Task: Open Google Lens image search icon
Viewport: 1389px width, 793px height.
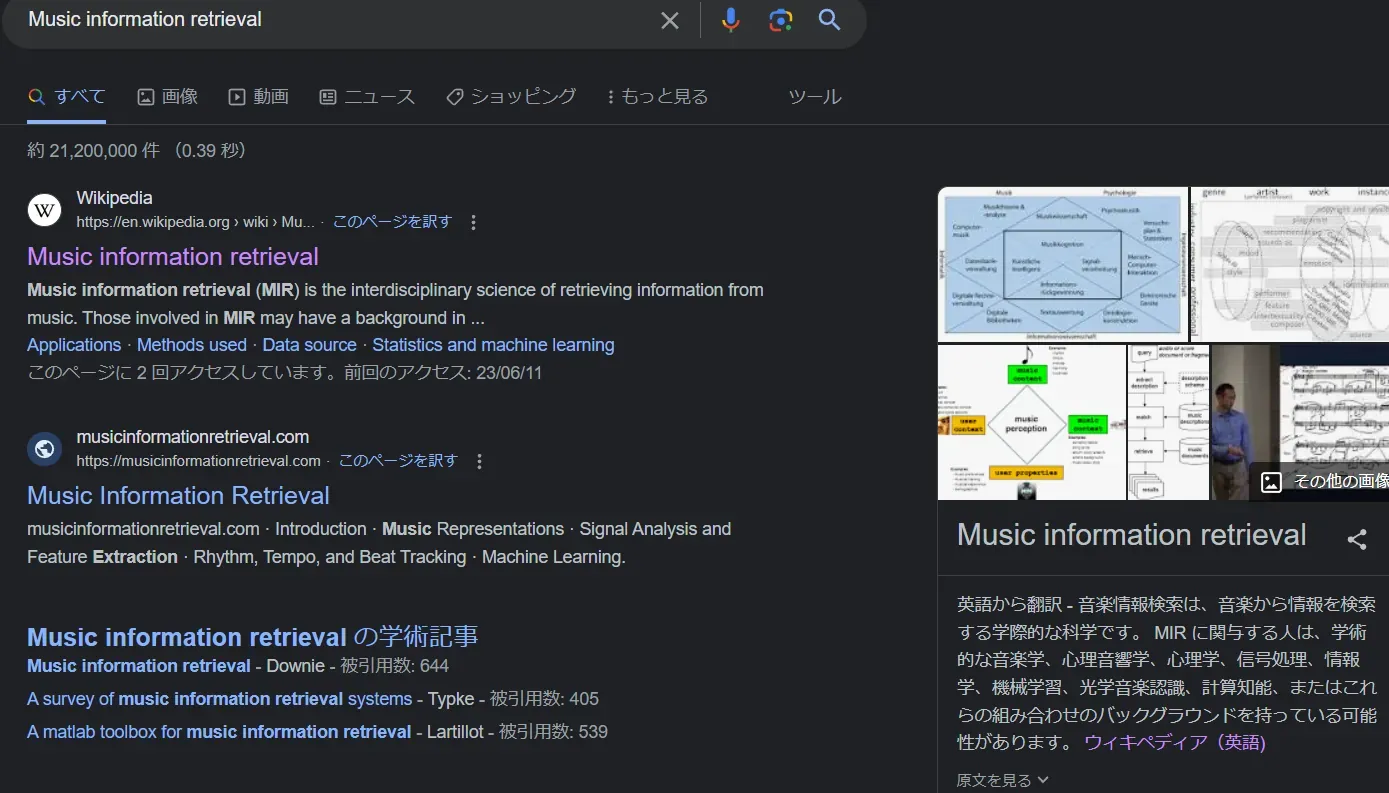Action: tap(780, 20)
